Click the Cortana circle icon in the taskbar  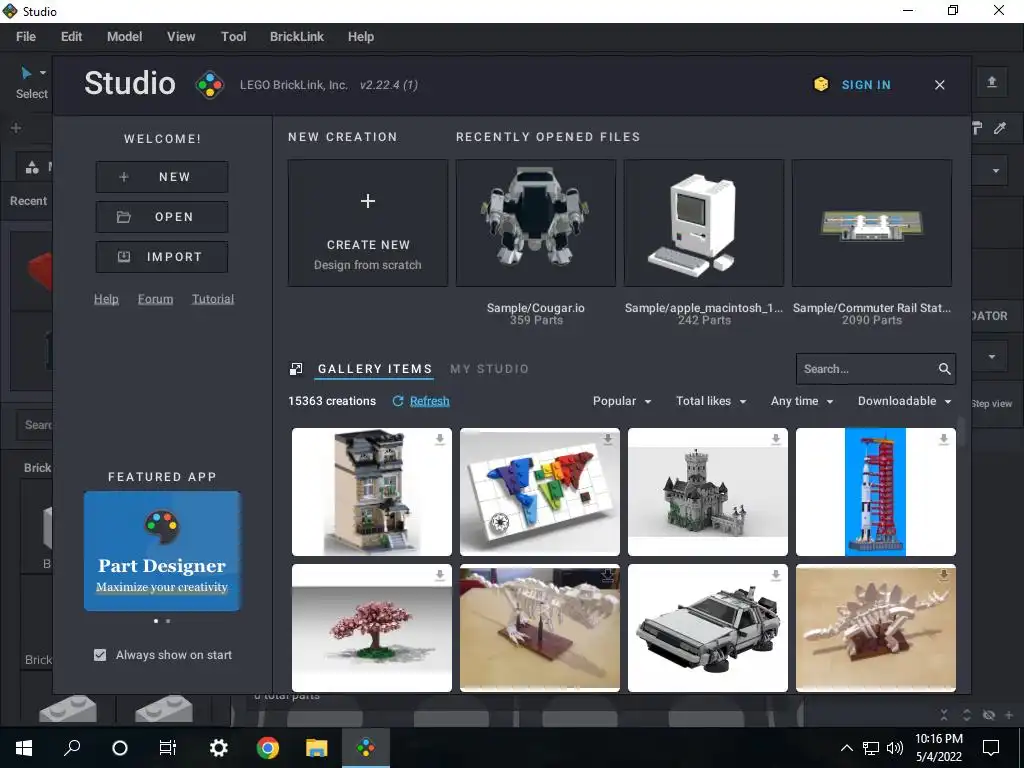(x=120, y=748)
